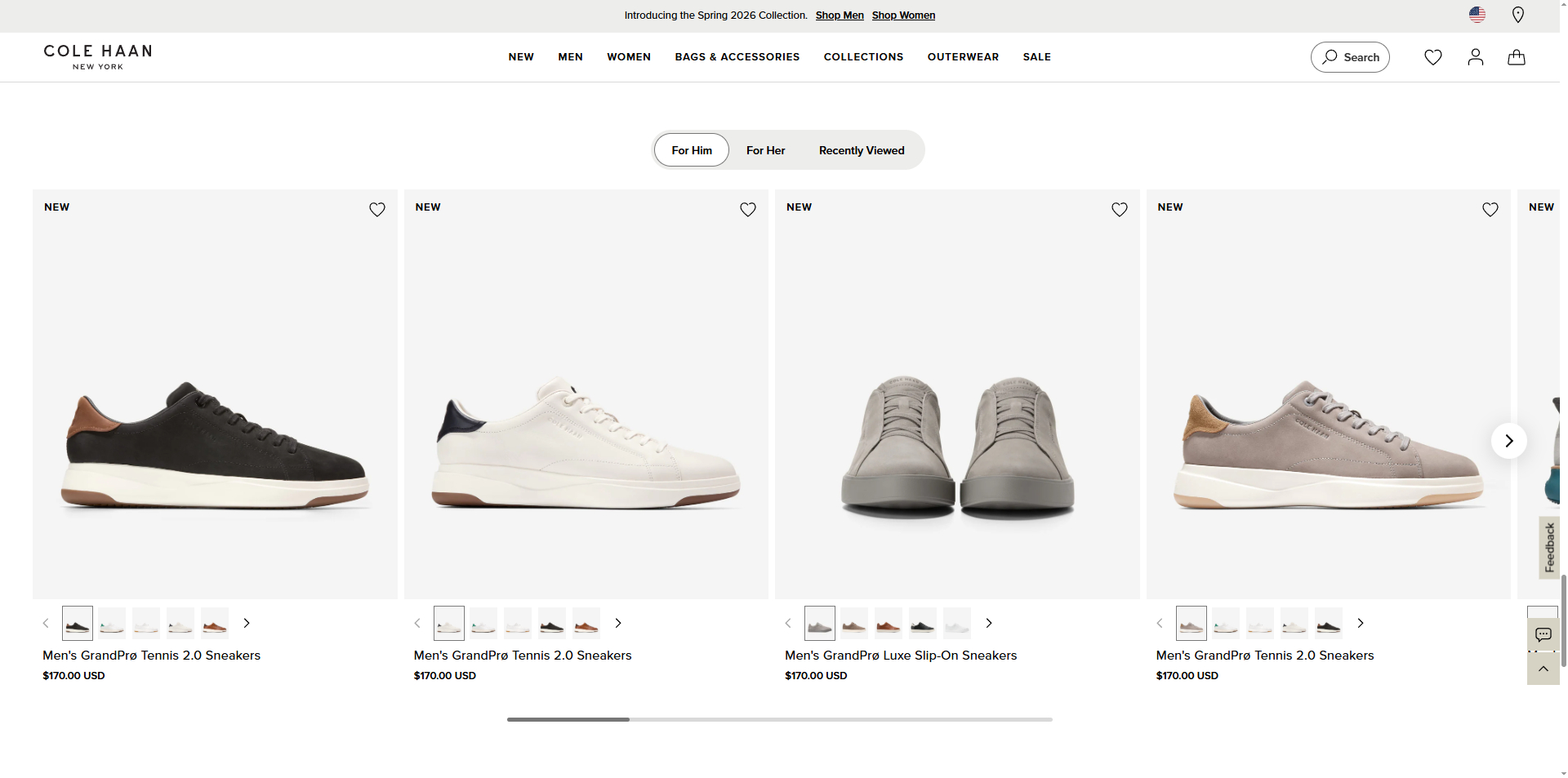Favorite the white GrandPrø Tennis sneakers
The height and width of the screenshot is (778, 1568).
pyautogui.click(x=747, y=210)
